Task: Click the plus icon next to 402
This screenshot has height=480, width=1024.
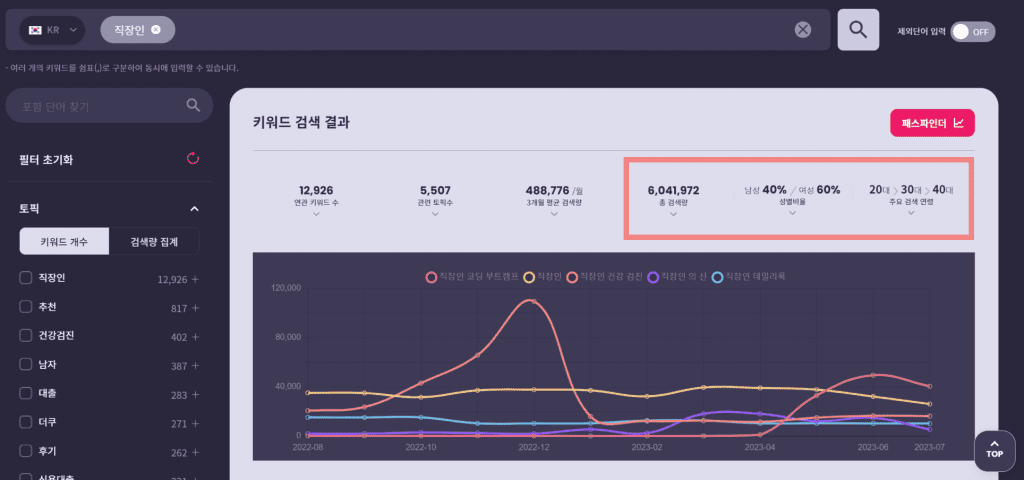Action: [x=195, y=337]
